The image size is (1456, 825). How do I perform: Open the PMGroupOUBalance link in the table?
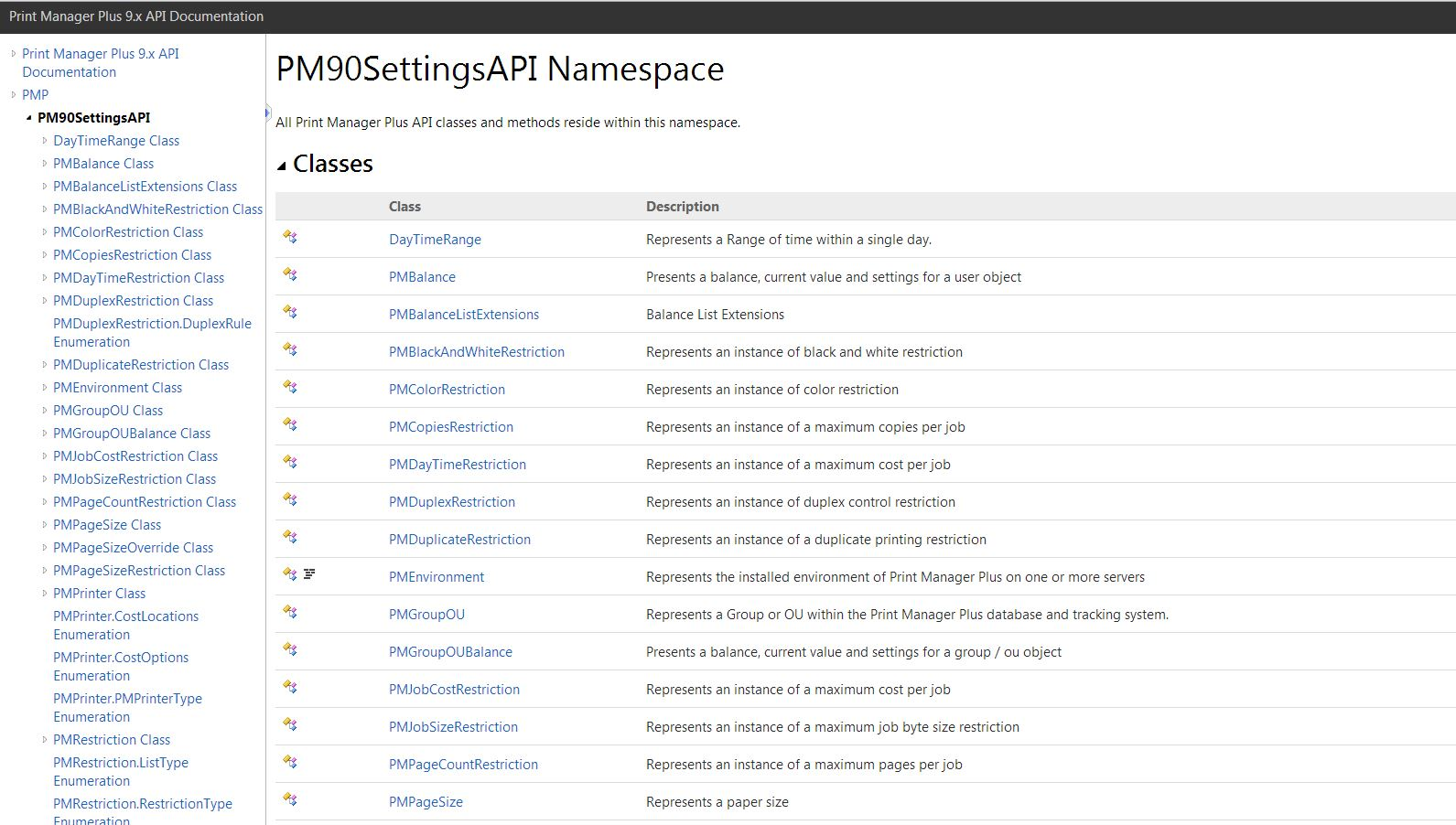point(450,652)
